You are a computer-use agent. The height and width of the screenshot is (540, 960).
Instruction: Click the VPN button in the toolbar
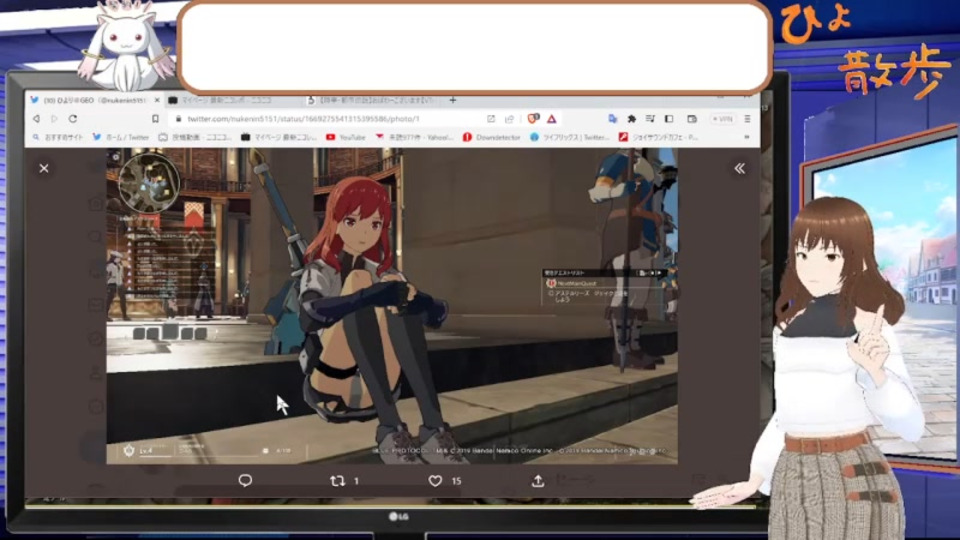point(722,119)
